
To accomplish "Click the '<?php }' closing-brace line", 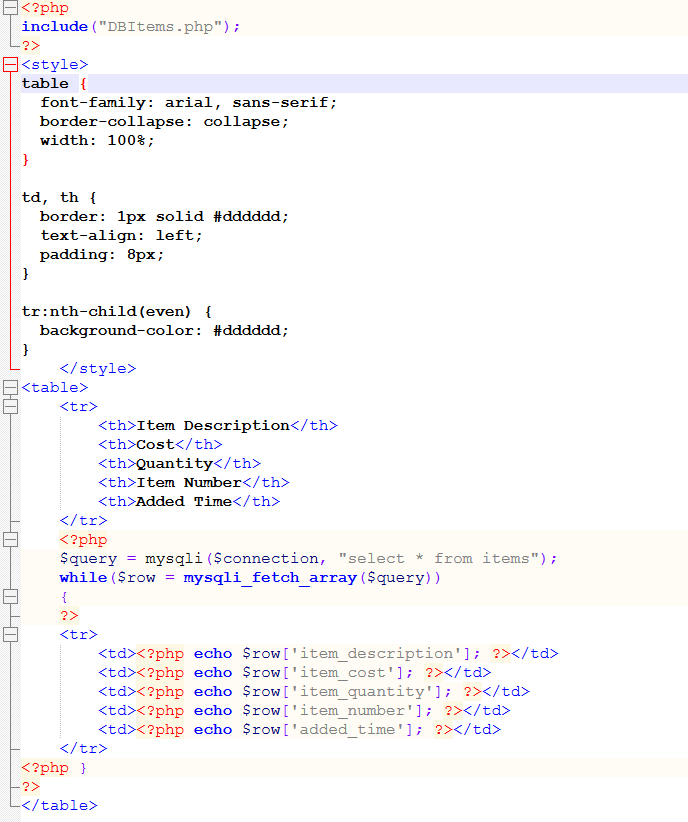I will point(54,767).
